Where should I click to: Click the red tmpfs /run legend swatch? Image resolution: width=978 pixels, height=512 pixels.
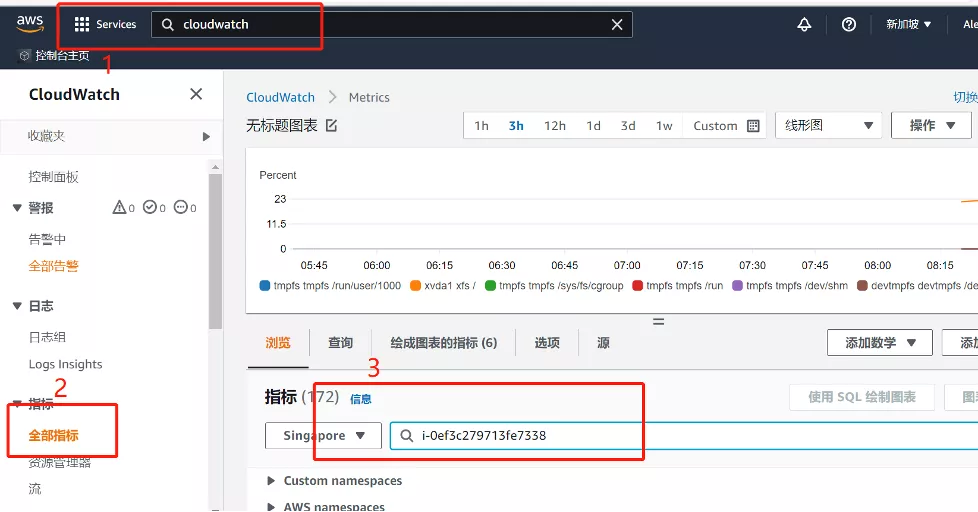(x=637, y=286)
